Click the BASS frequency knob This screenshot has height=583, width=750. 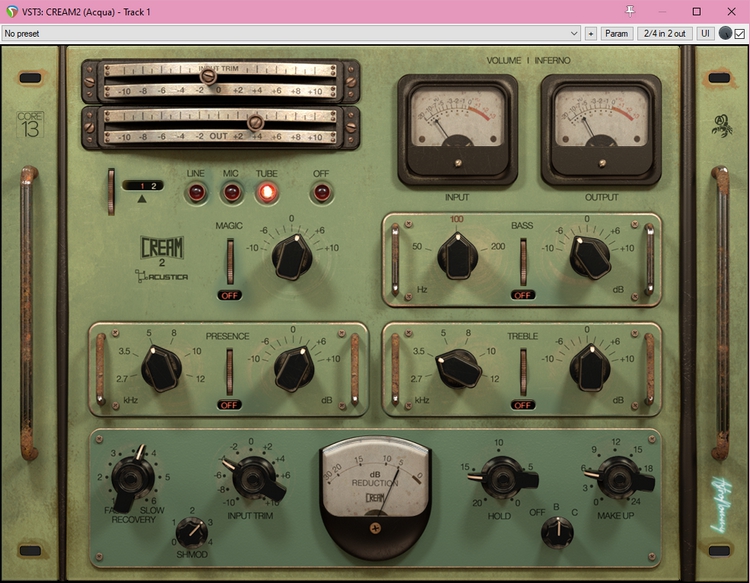click(x=458, y=257)
